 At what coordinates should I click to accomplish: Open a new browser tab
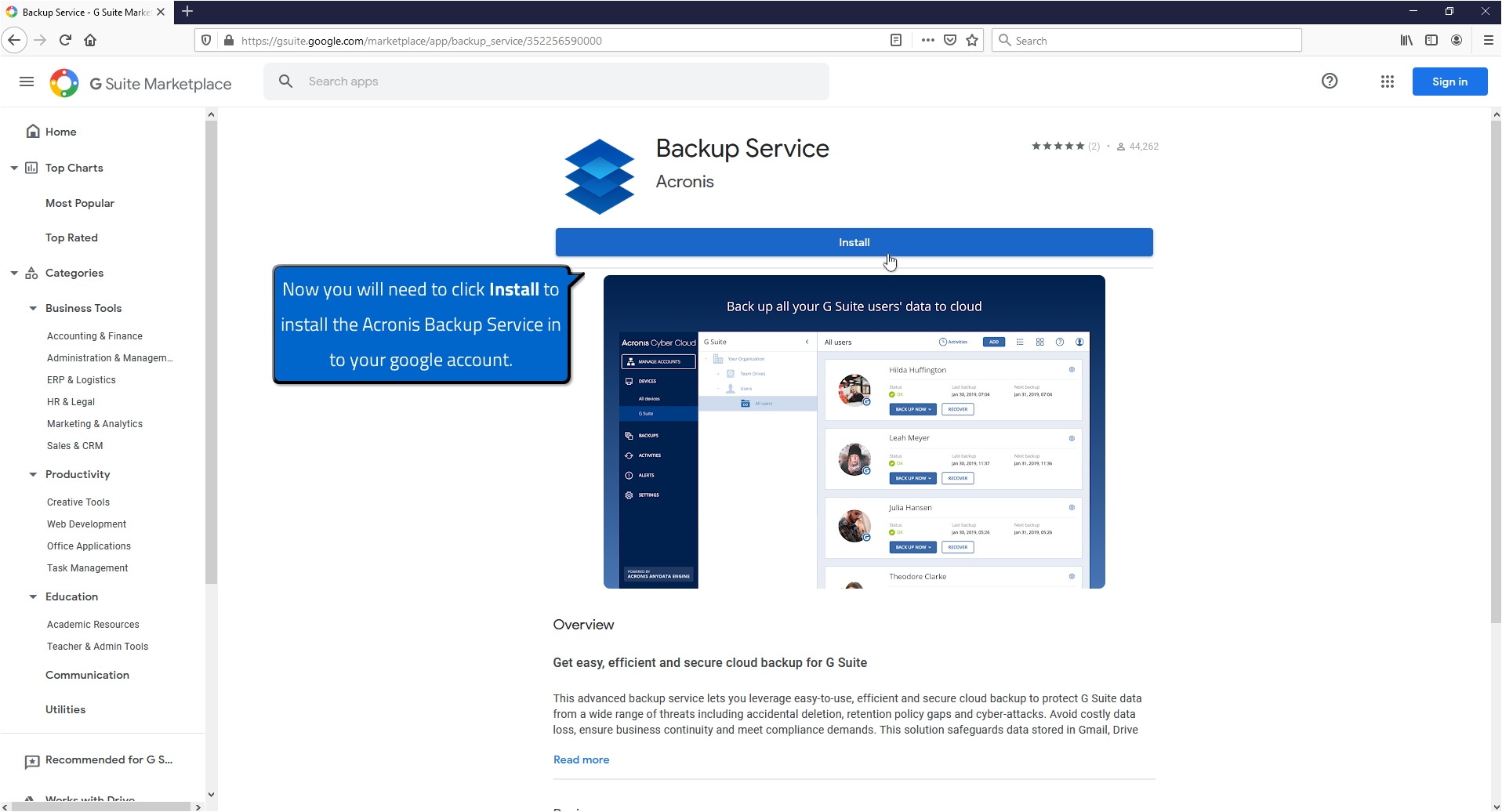(187, 12)
